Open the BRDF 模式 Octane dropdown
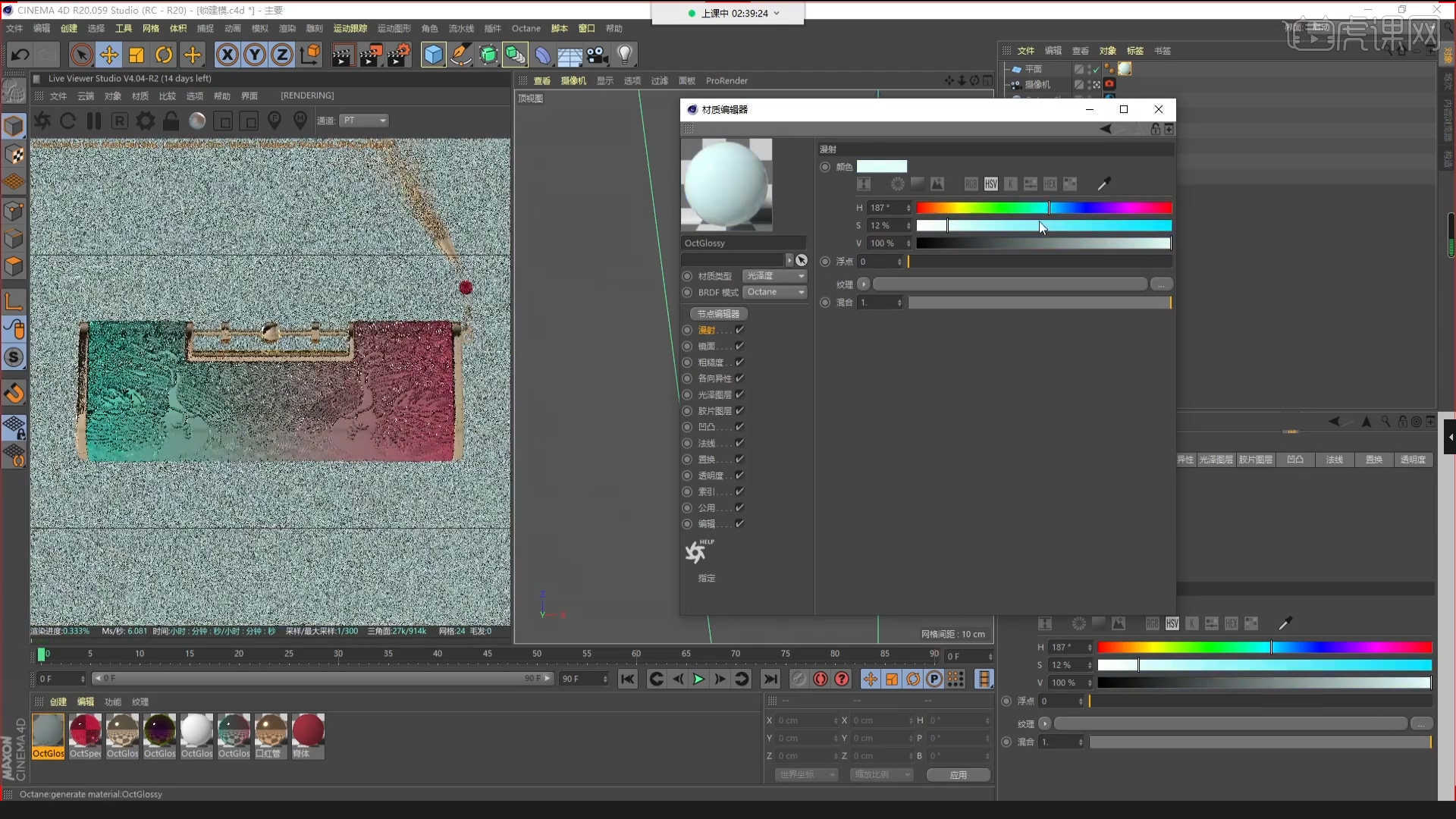 [774, 292]
